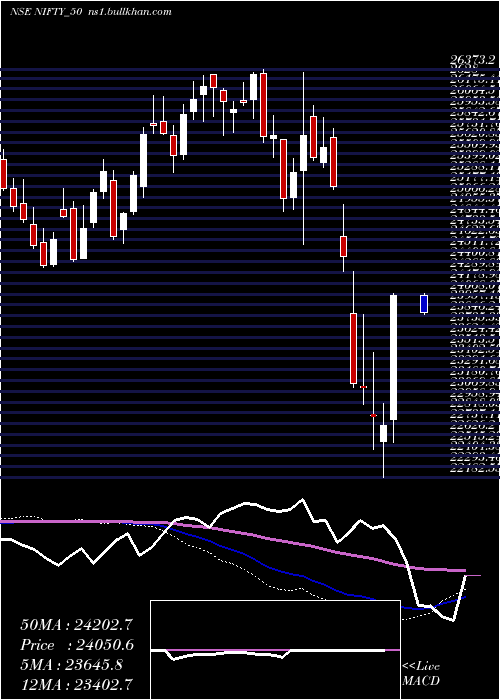The height and width of the screenshot is (700, 500).
Task: Select the 12MA : 23402.7 readout
Action: tap(77, 684)
